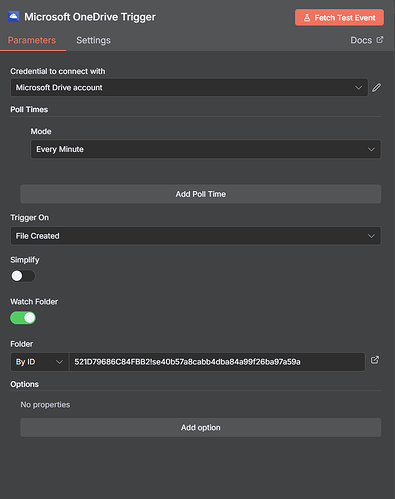
Task: Click the Poll Times section label
Action: point(29,109)
